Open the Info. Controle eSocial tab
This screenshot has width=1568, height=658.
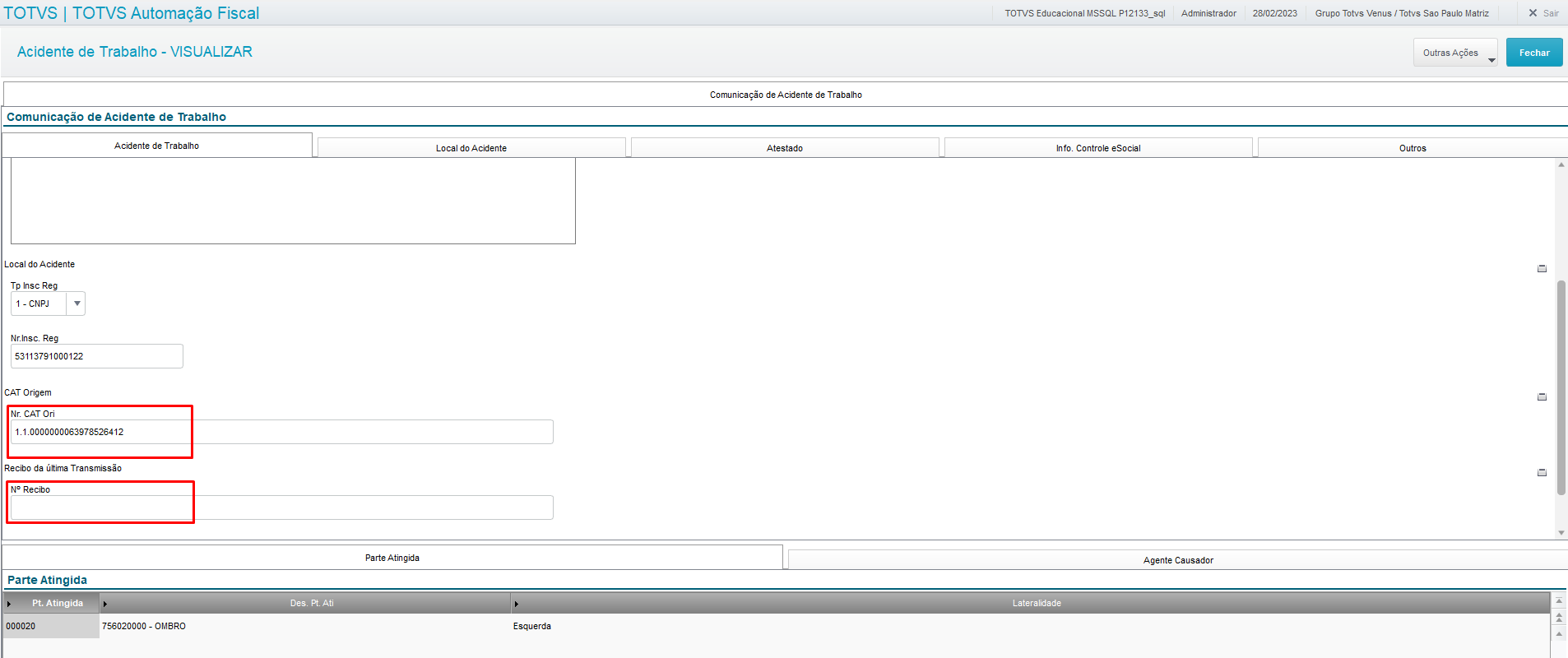click(1098, 148)
